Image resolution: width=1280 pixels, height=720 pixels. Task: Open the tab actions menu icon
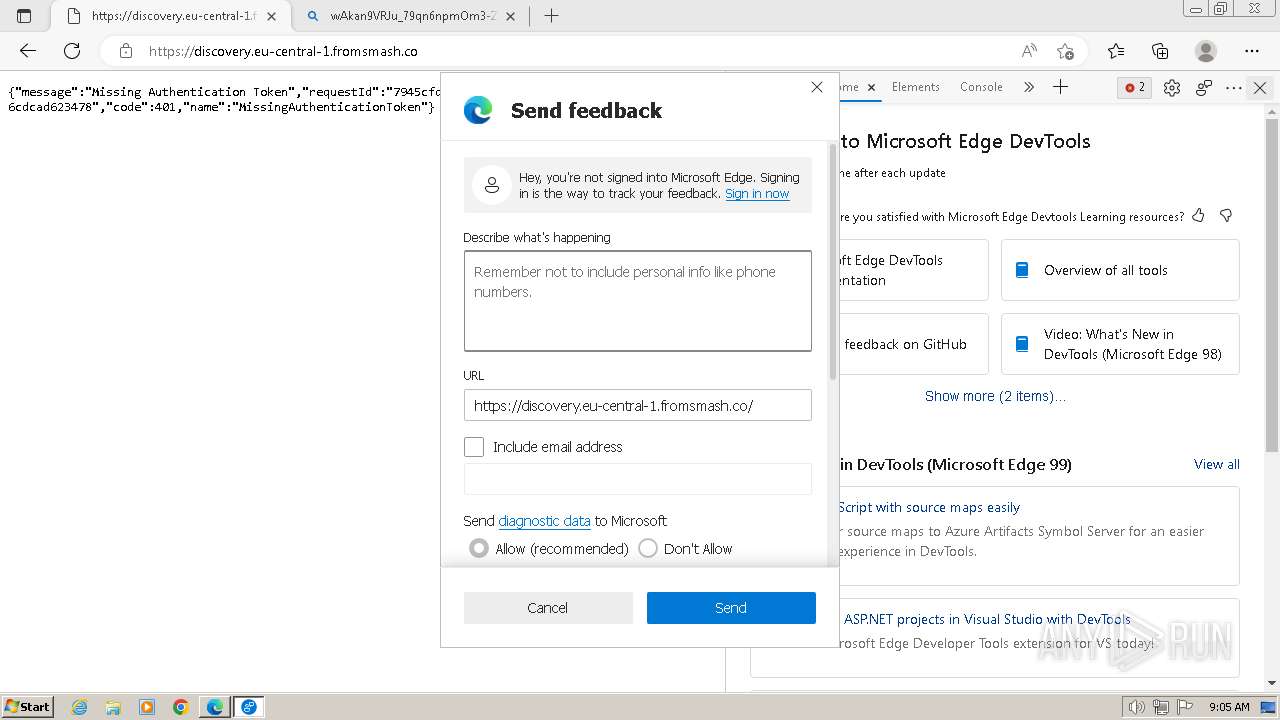pyautogui.click(x=24, y=16)
